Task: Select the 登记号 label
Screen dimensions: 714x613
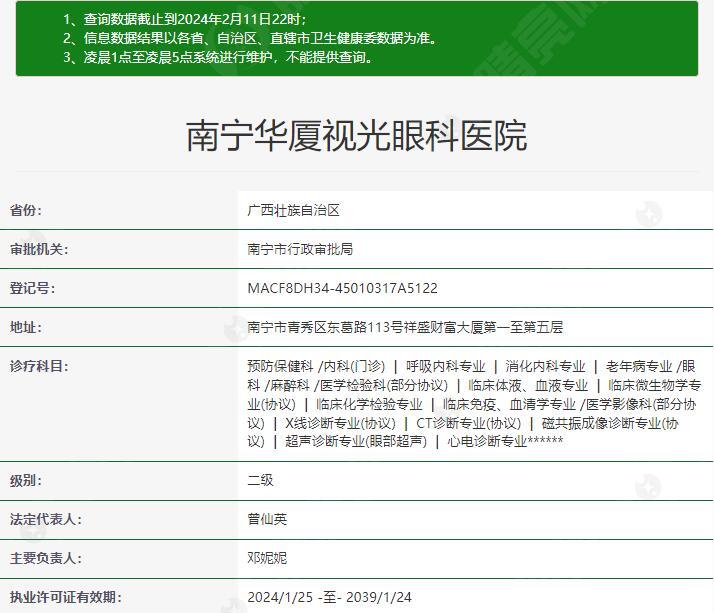Action: point(32,288)
